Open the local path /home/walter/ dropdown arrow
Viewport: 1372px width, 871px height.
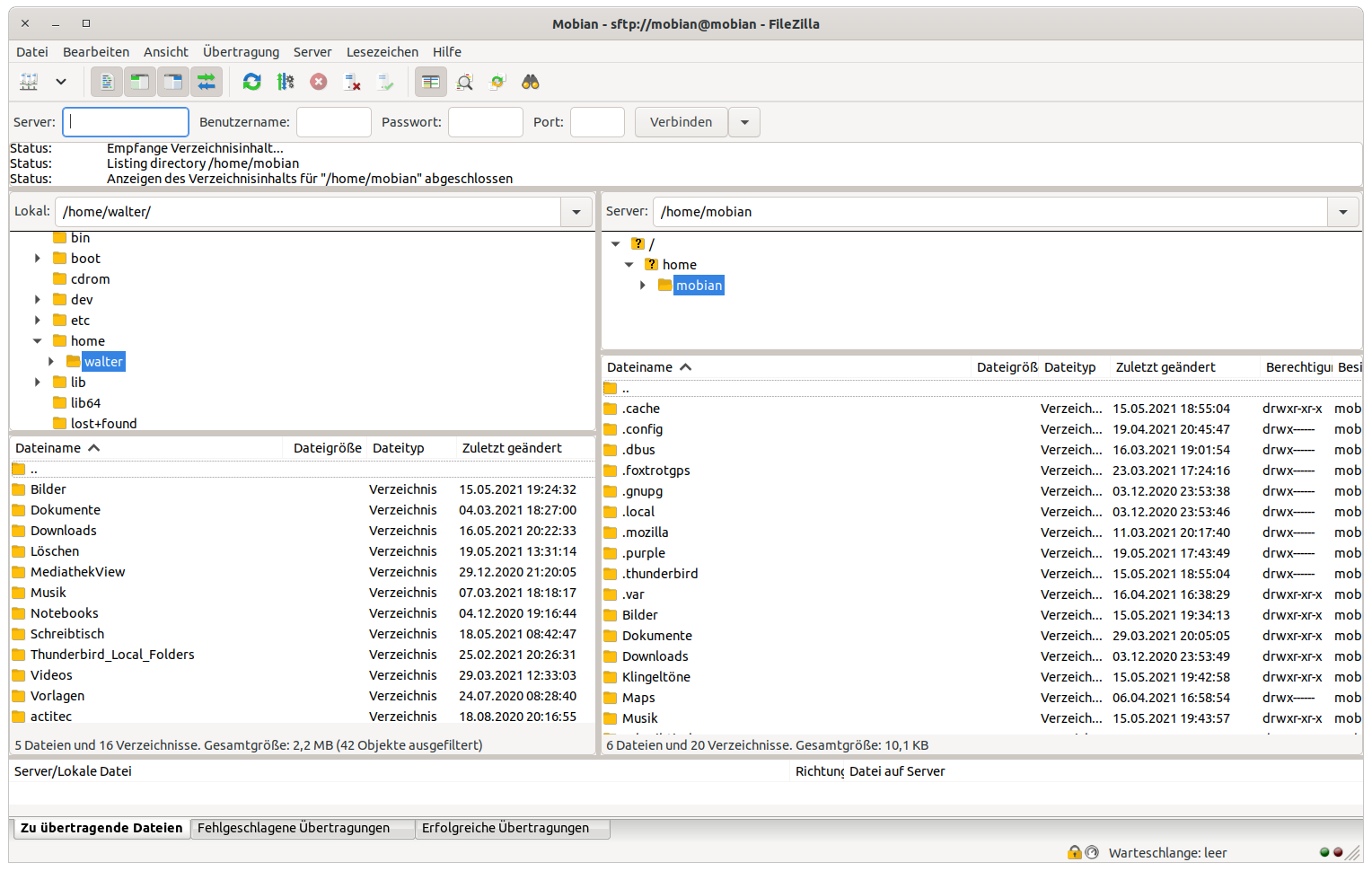point(576,212)
